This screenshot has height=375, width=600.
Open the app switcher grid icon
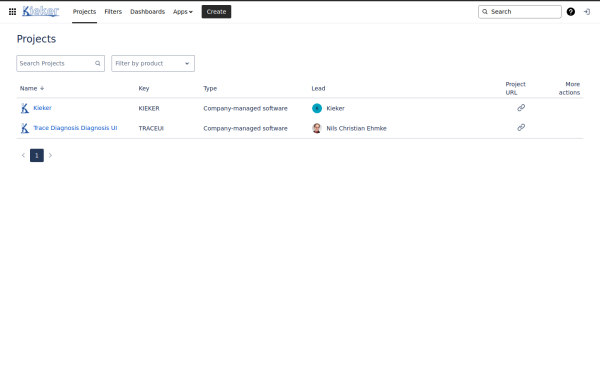12,12
